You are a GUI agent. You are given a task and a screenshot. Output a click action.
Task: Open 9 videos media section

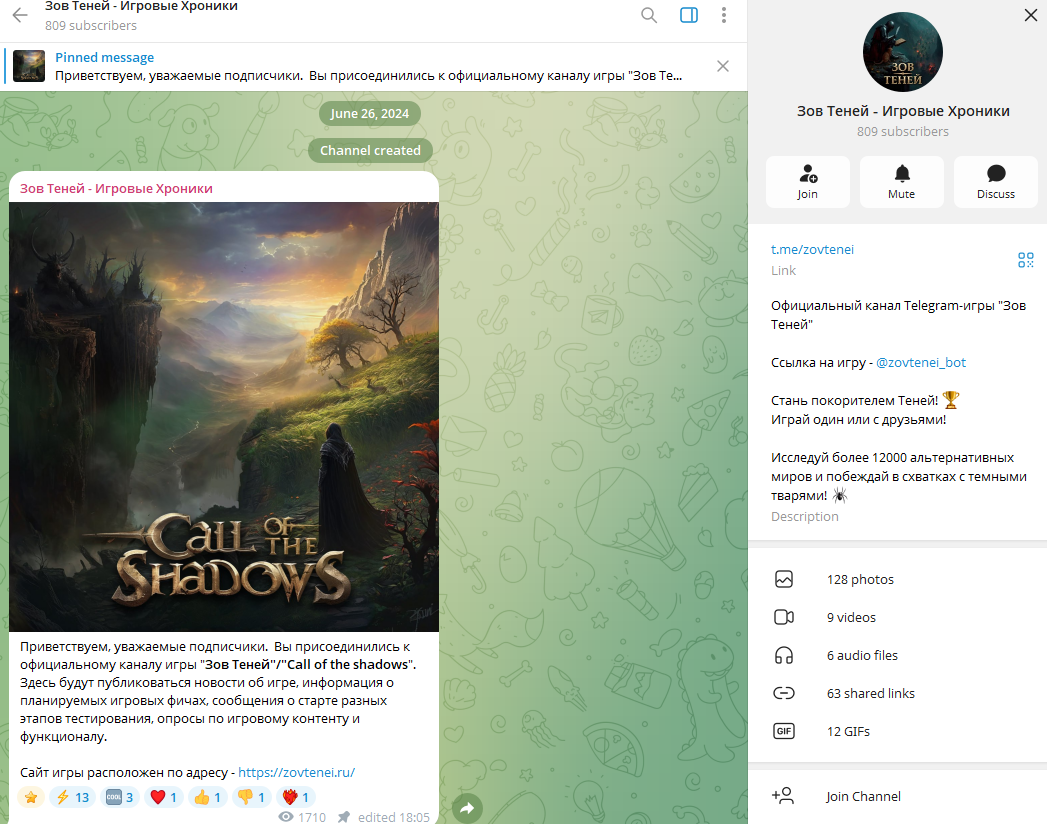(897, 618)
